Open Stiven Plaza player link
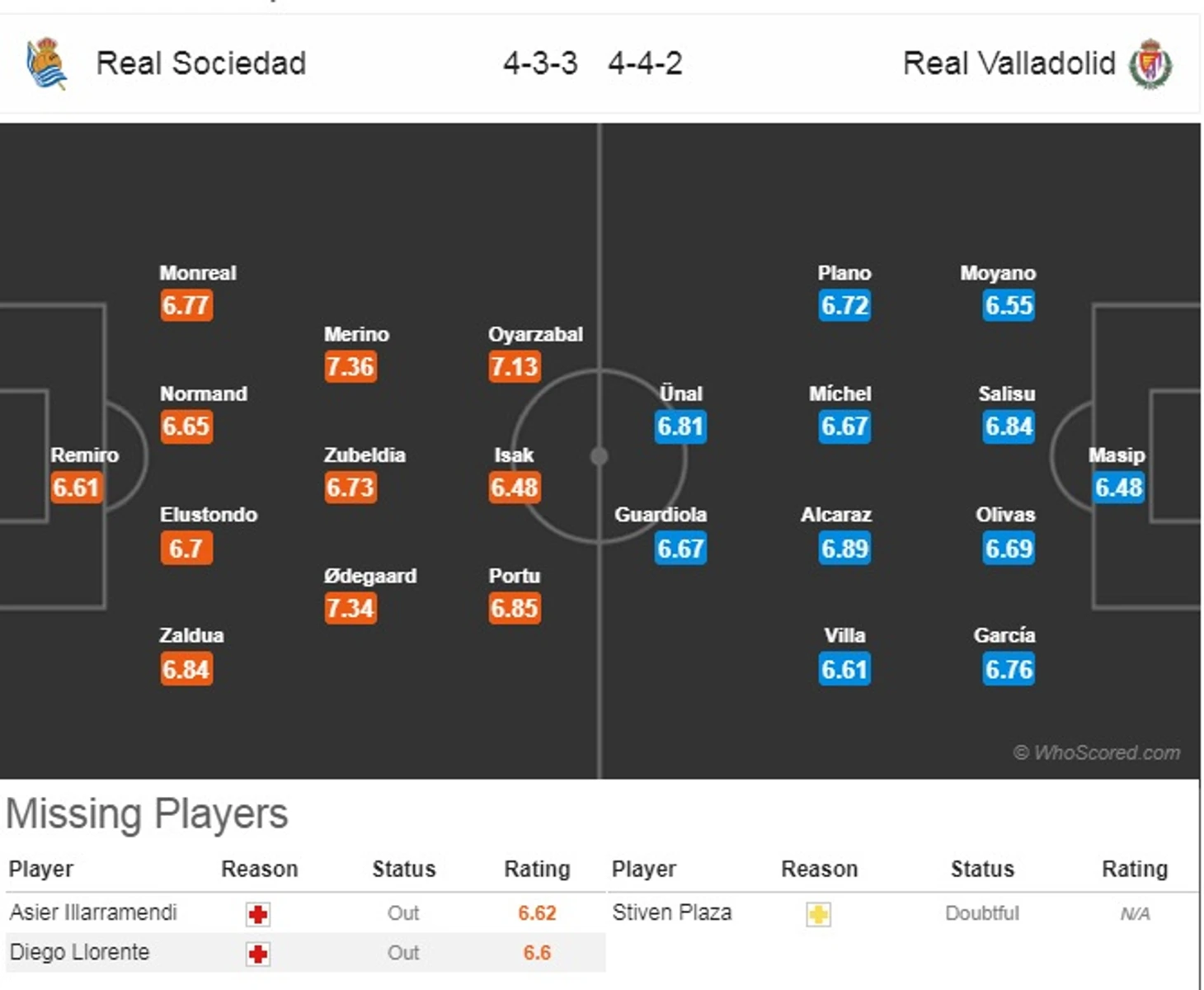The width and height of the screenshot is (1204, 990). (x=671, y=912)
